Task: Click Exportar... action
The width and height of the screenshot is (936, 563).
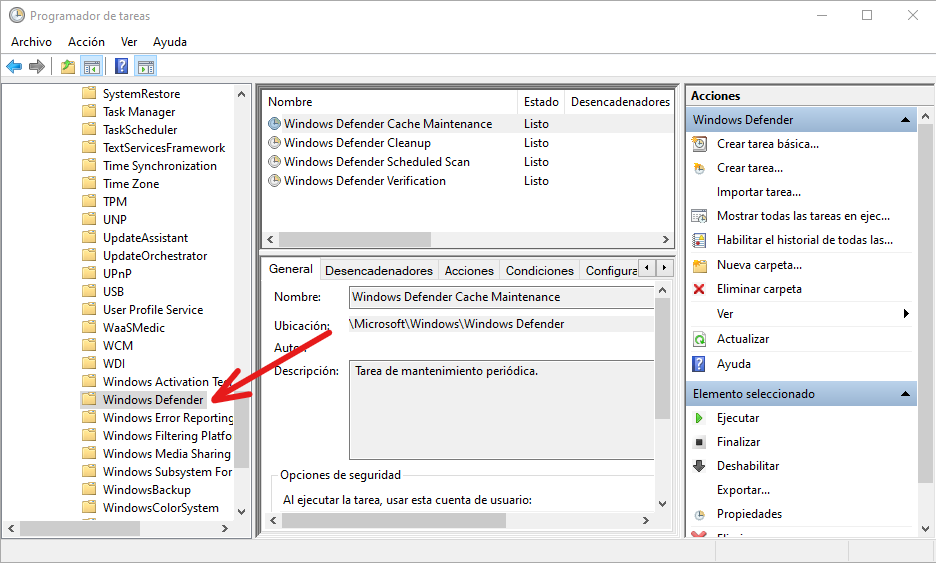Action: coord(743,490)
